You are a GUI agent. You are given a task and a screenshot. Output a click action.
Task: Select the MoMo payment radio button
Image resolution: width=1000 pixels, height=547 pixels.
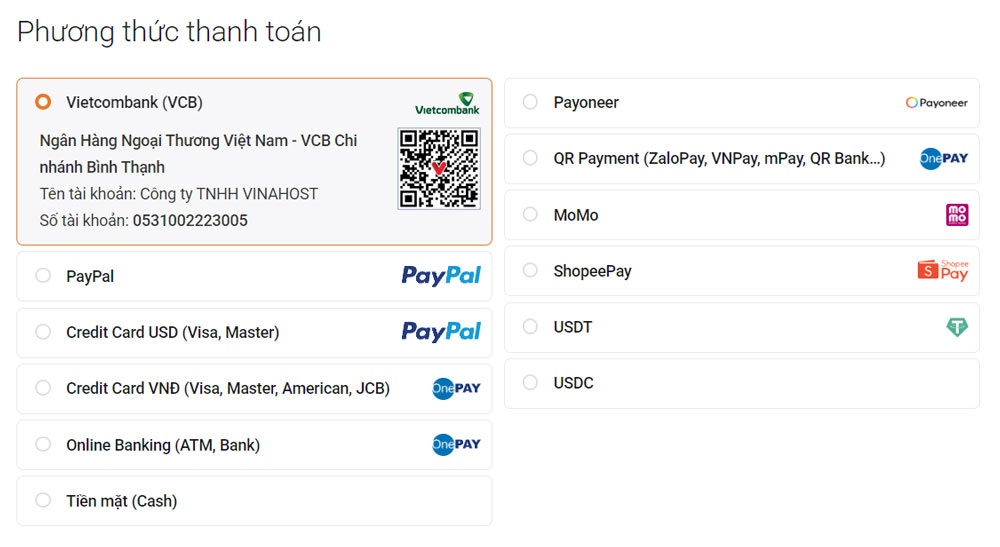click(530, 215)
